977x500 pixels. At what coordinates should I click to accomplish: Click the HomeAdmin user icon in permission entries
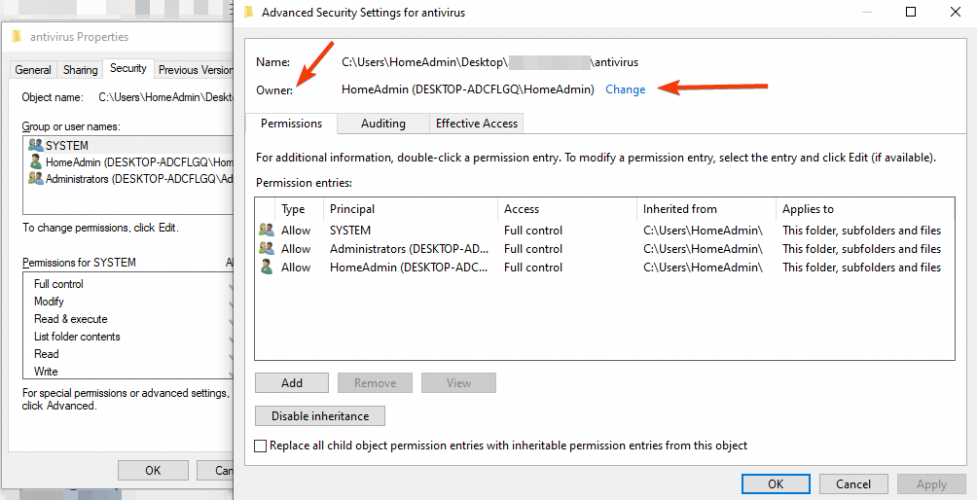click(x=266, y=267)
